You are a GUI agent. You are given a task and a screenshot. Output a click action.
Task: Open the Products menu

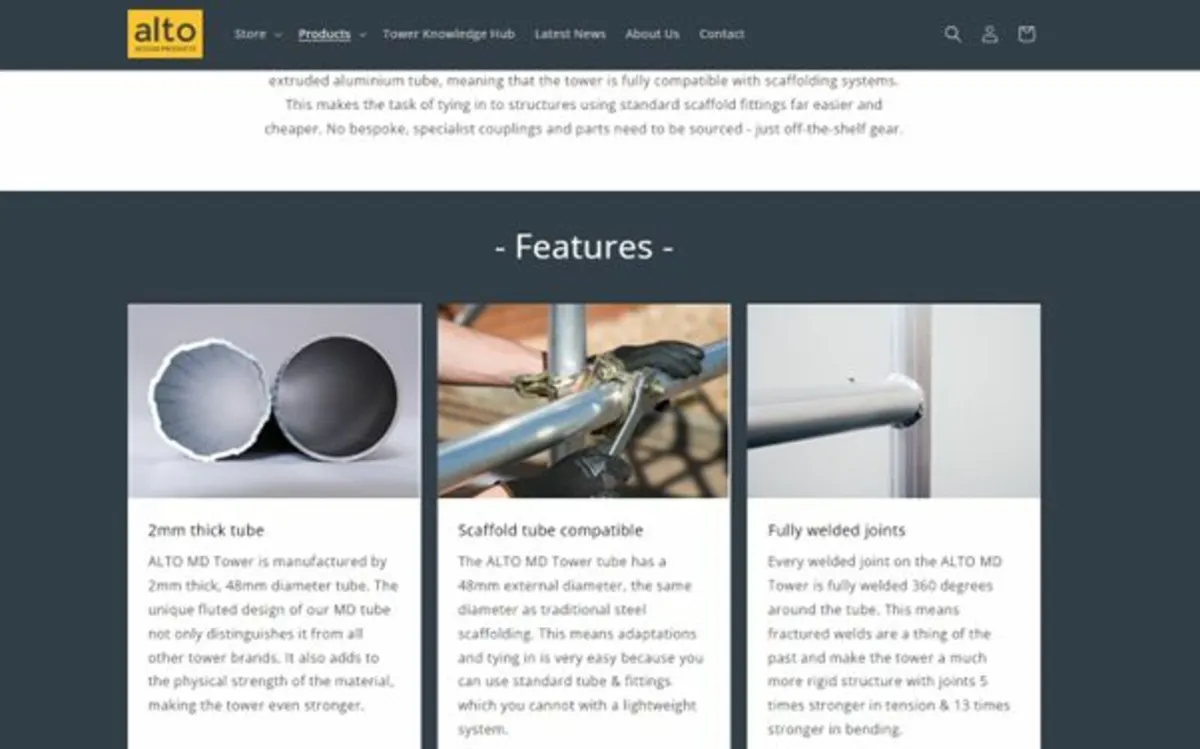(x=324, y=34)
